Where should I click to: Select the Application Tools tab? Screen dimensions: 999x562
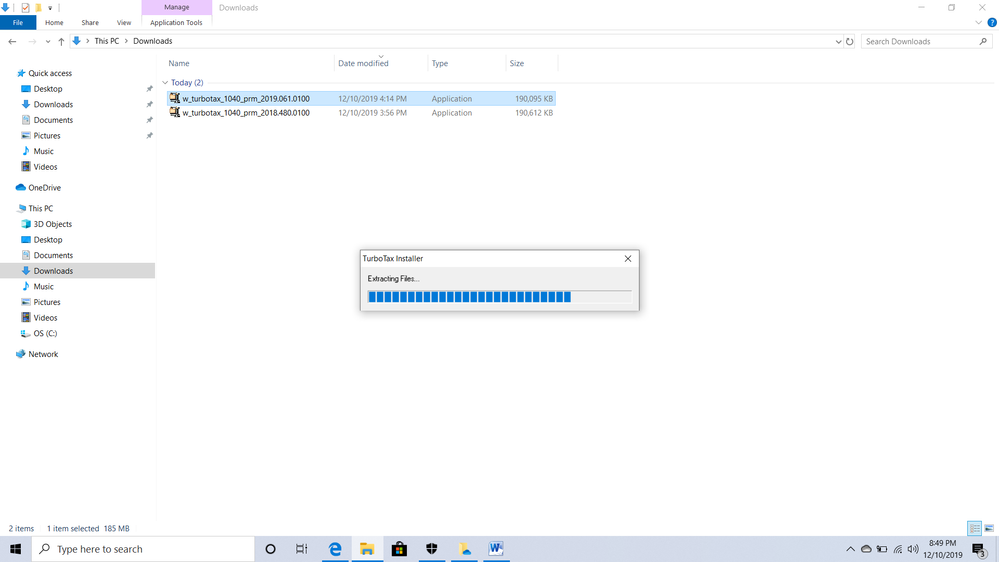(x=176, y=22)
